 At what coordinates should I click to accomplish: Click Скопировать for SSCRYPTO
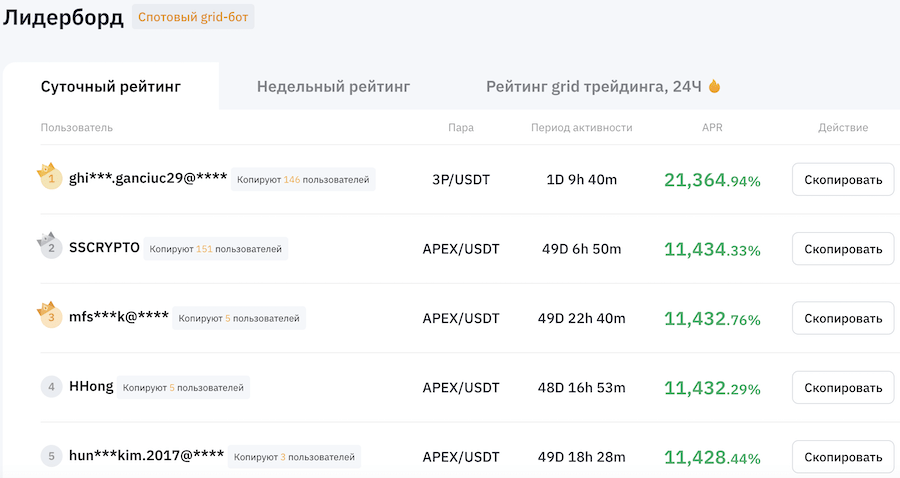point(843,249)
